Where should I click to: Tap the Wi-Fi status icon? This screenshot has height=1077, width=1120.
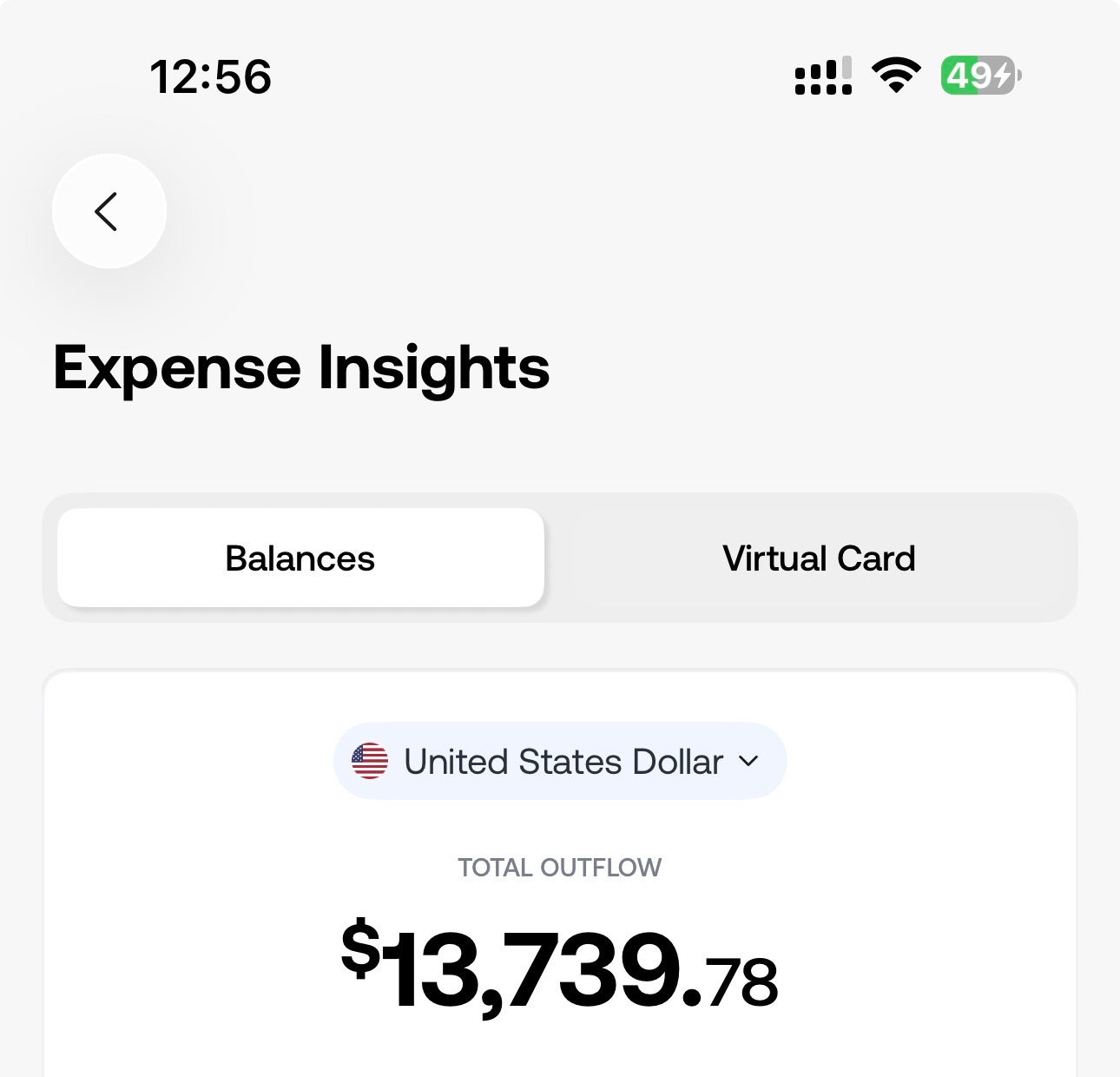(x=896, y=76)
